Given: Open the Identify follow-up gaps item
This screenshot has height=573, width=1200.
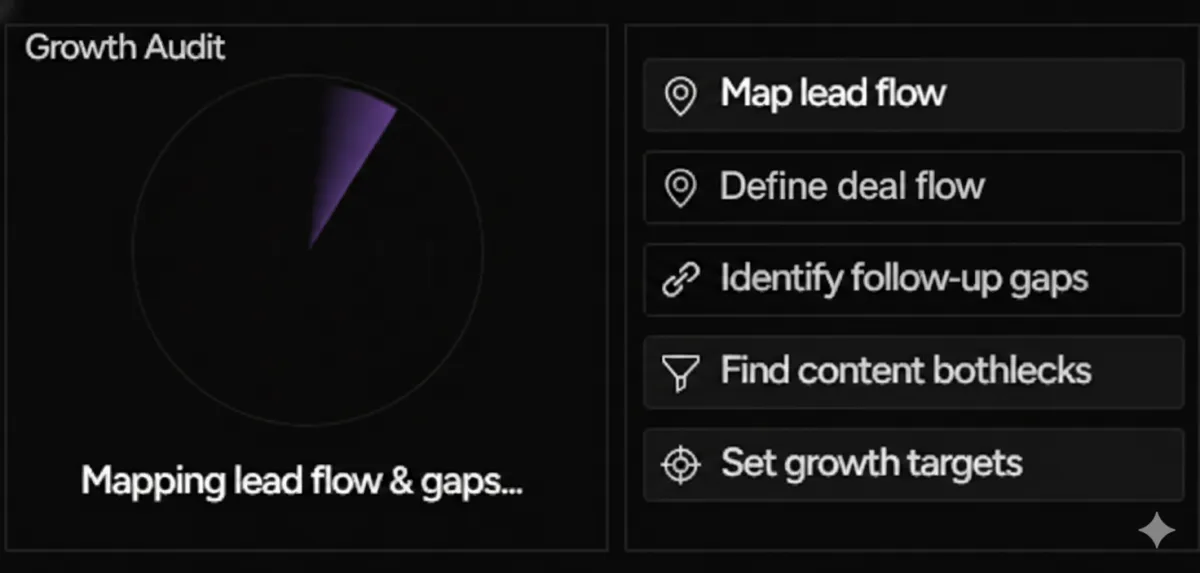Looking at the screenshot, I should tap(913, 280).
